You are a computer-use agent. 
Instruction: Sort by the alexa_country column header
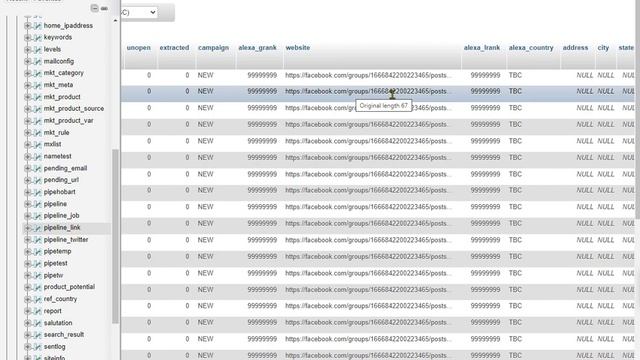531,48
